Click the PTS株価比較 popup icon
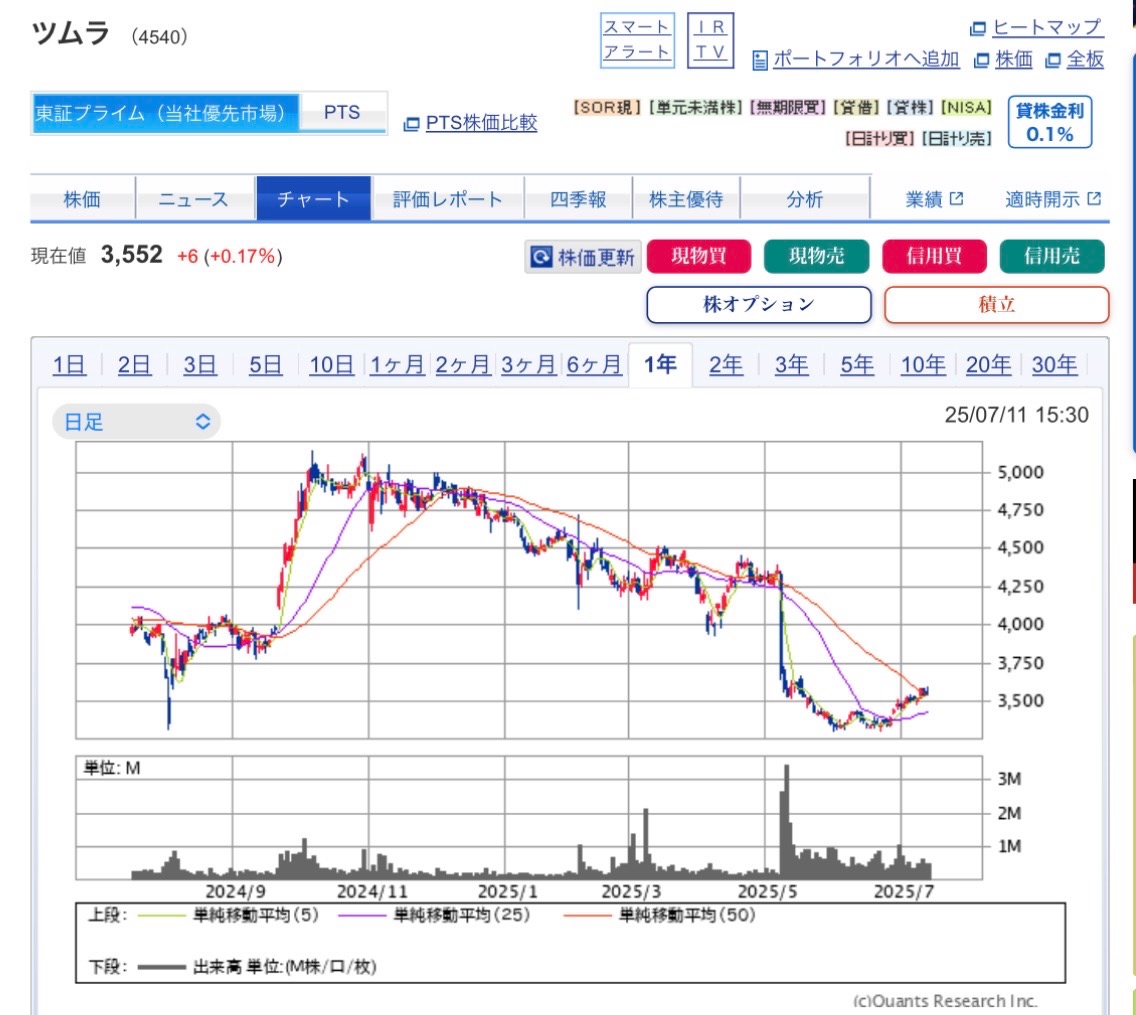The width and height of the screenshot is (1136, 1015). pos(411,124)
